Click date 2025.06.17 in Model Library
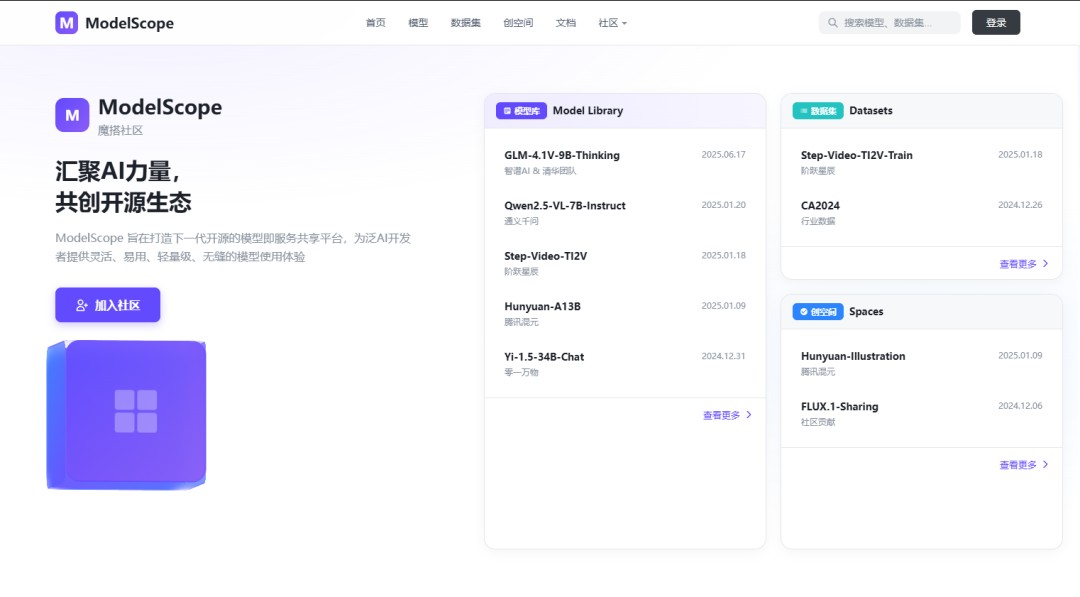 (723, 155)
